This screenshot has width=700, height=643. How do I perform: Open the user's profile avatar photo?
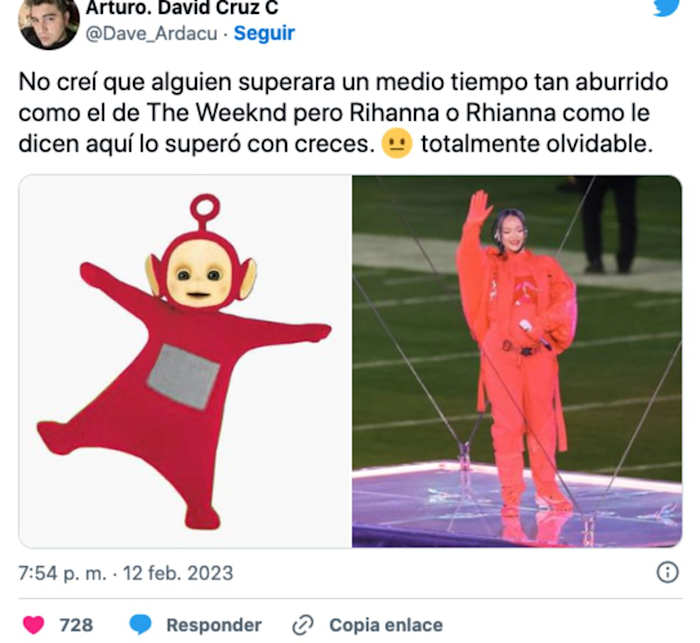pyautogui.click(x=49, y=23)
